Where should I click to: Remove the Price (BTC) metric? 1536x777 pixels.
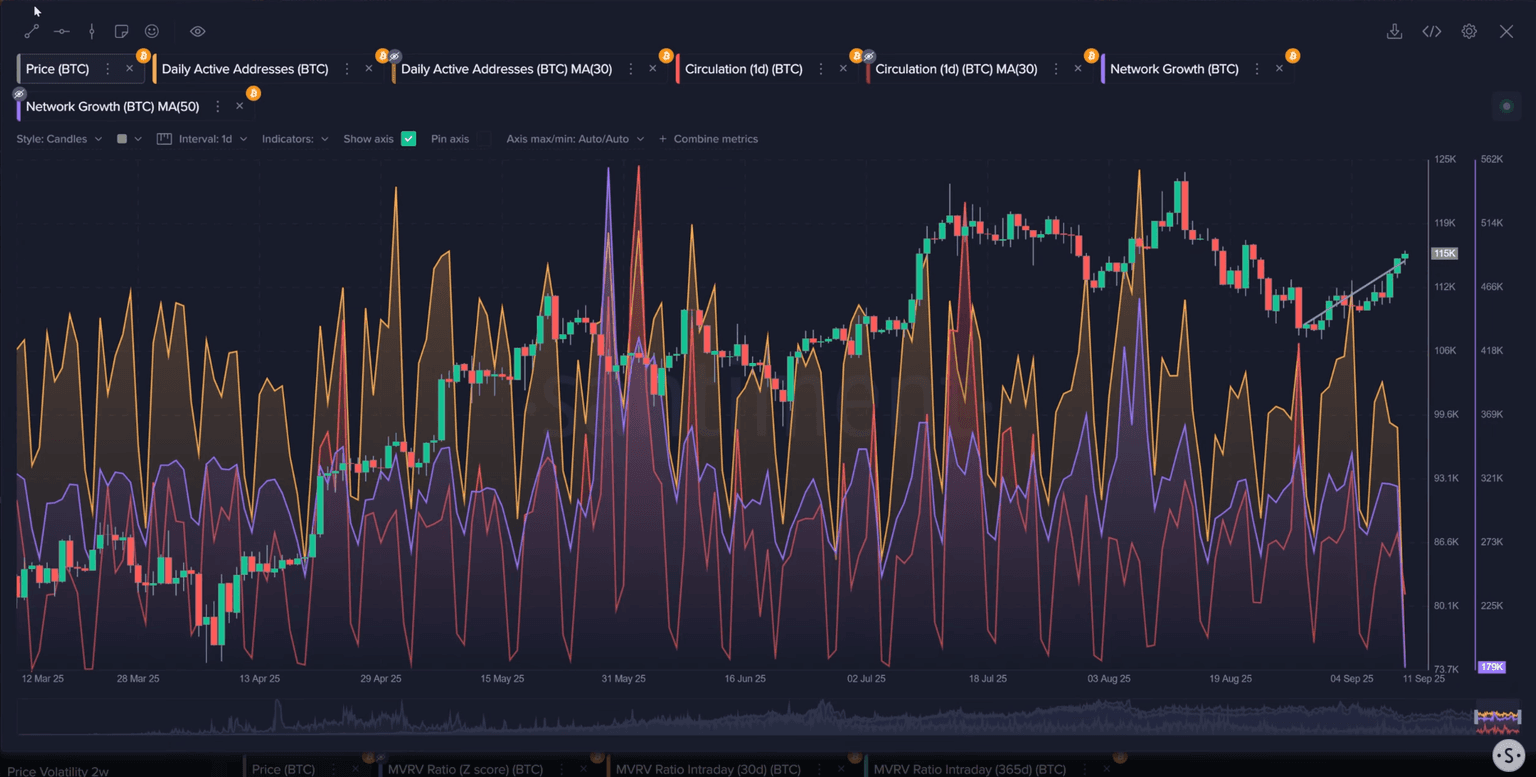[130, 69]
